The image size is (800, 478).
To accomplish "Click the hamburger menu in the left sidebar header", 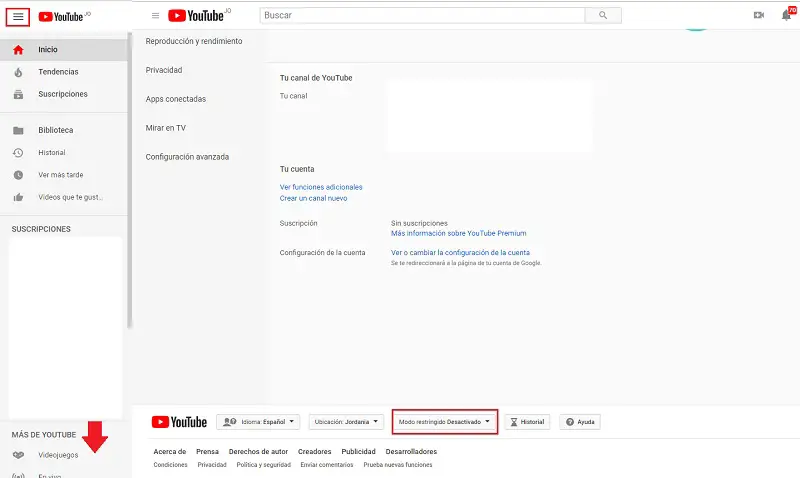I will (x=18, y=17).
